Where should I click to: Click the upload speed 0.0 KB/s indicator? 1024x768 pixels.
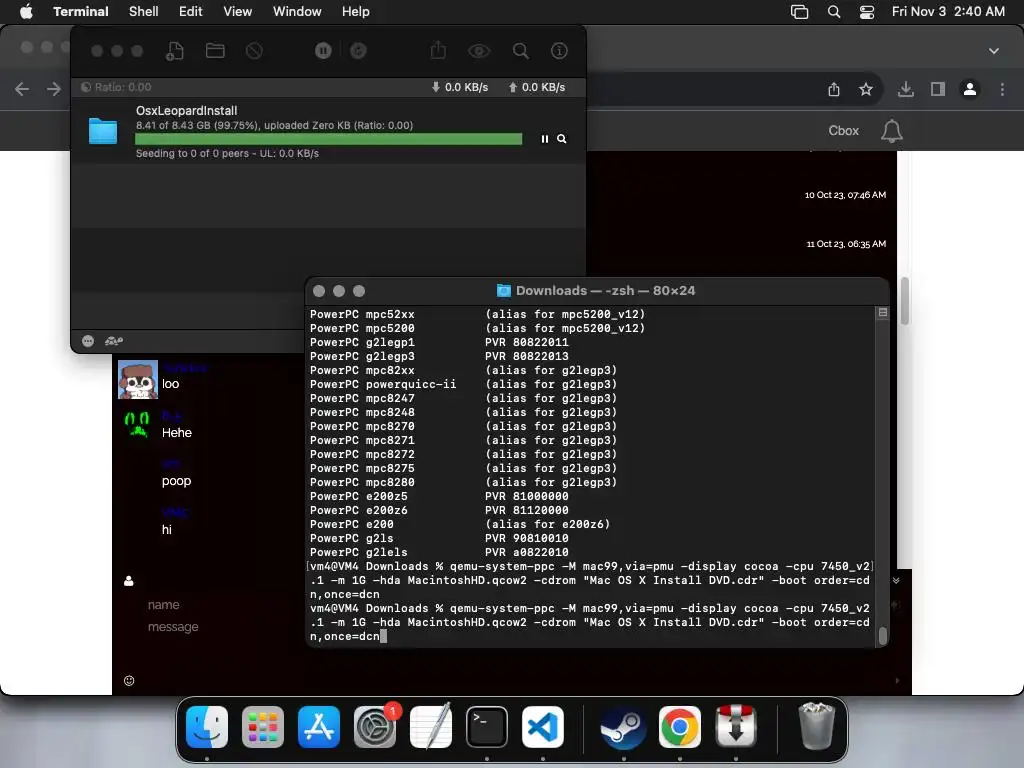point(537,88)
